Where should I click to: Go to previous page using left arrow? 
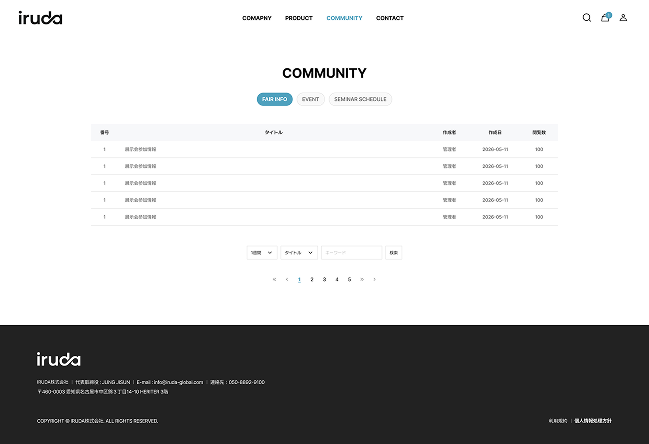[x=286, y=280]
